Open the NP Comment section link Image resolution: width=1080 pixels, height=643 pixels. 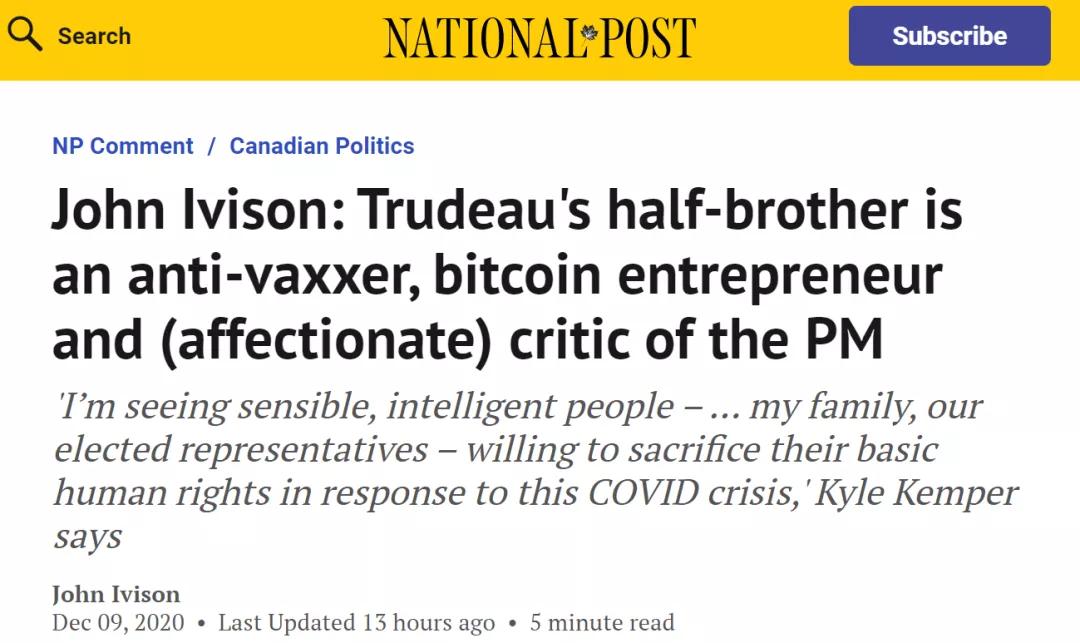click(123, 146)
